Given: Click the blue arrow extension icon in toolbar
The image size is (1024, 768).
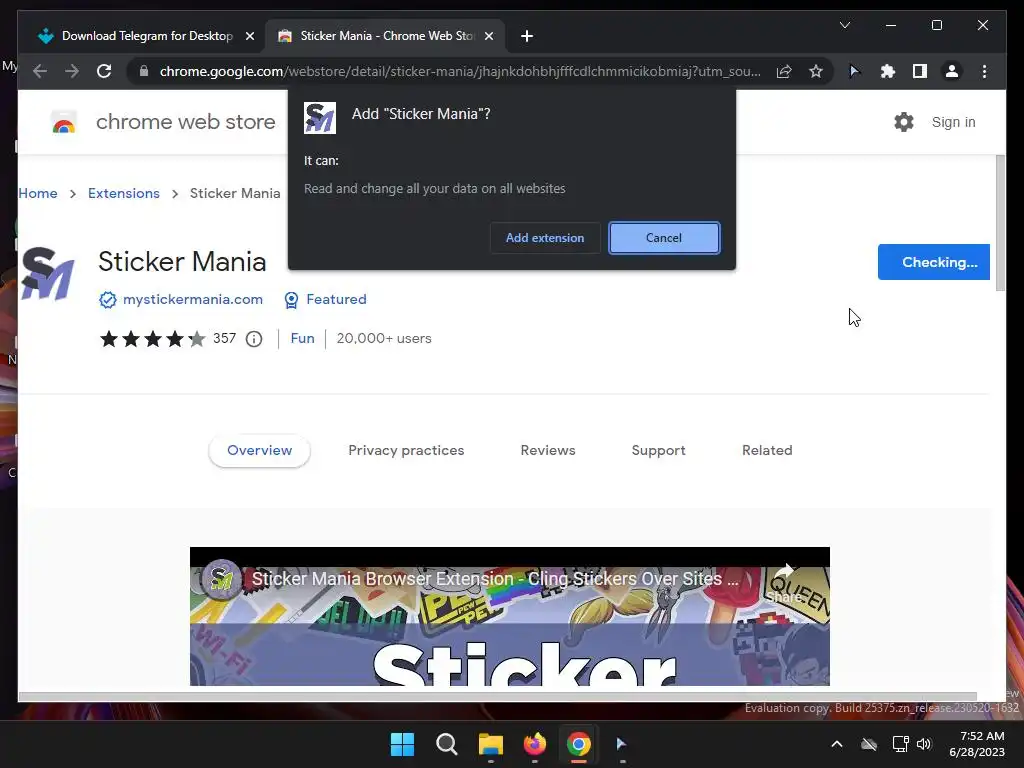Looking at the screenshot, I should pyautogui.click(x=854, y=71).
